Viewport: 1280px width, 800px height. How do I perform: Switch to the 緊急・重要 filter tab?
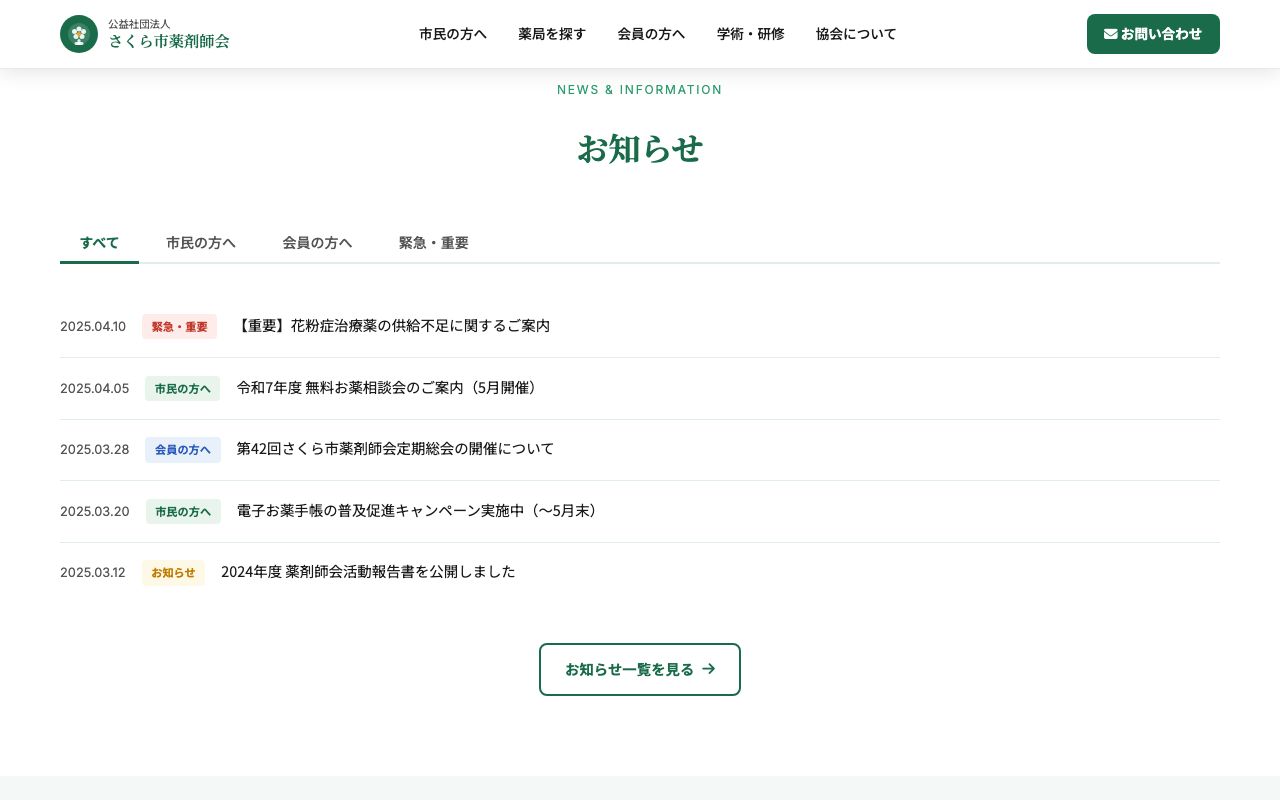pyautogui.click(x=433, y=242)
